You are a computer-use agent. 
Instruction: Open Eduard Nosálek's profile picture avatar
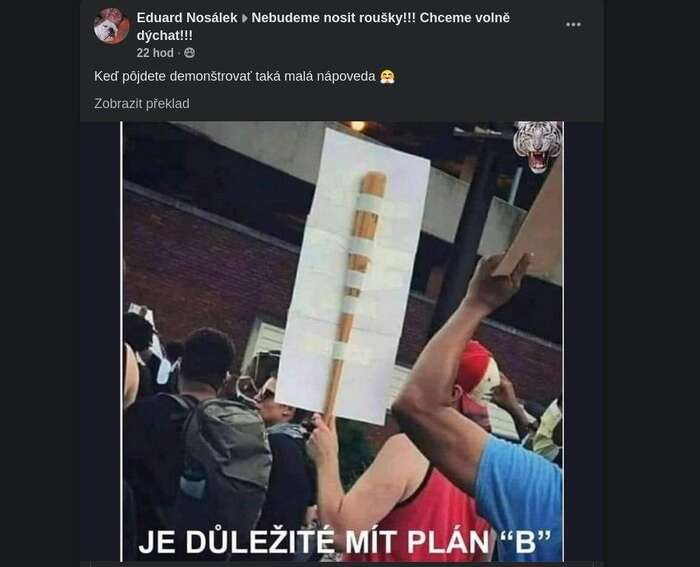(112, 26)
